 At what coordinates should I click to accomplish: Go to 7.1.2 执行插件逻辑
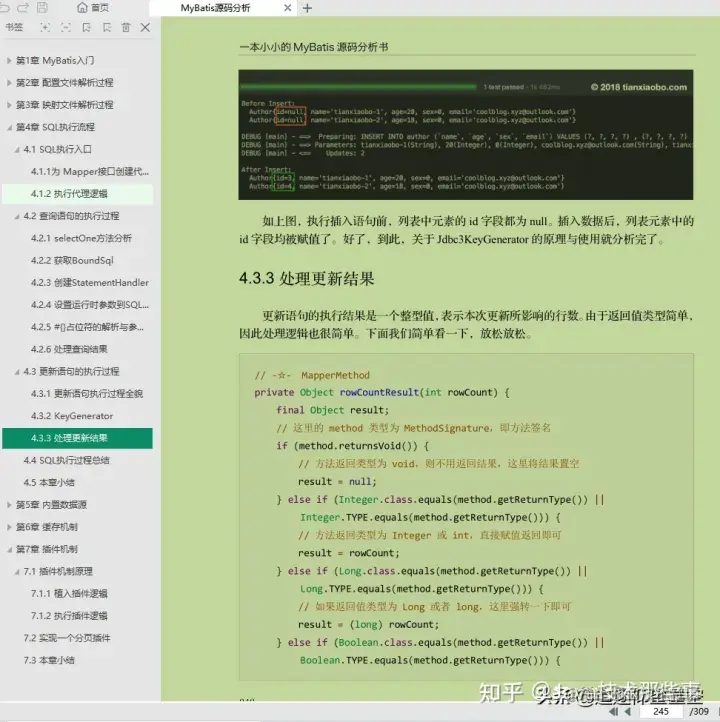pyautogui.click(x=69, y=616)
